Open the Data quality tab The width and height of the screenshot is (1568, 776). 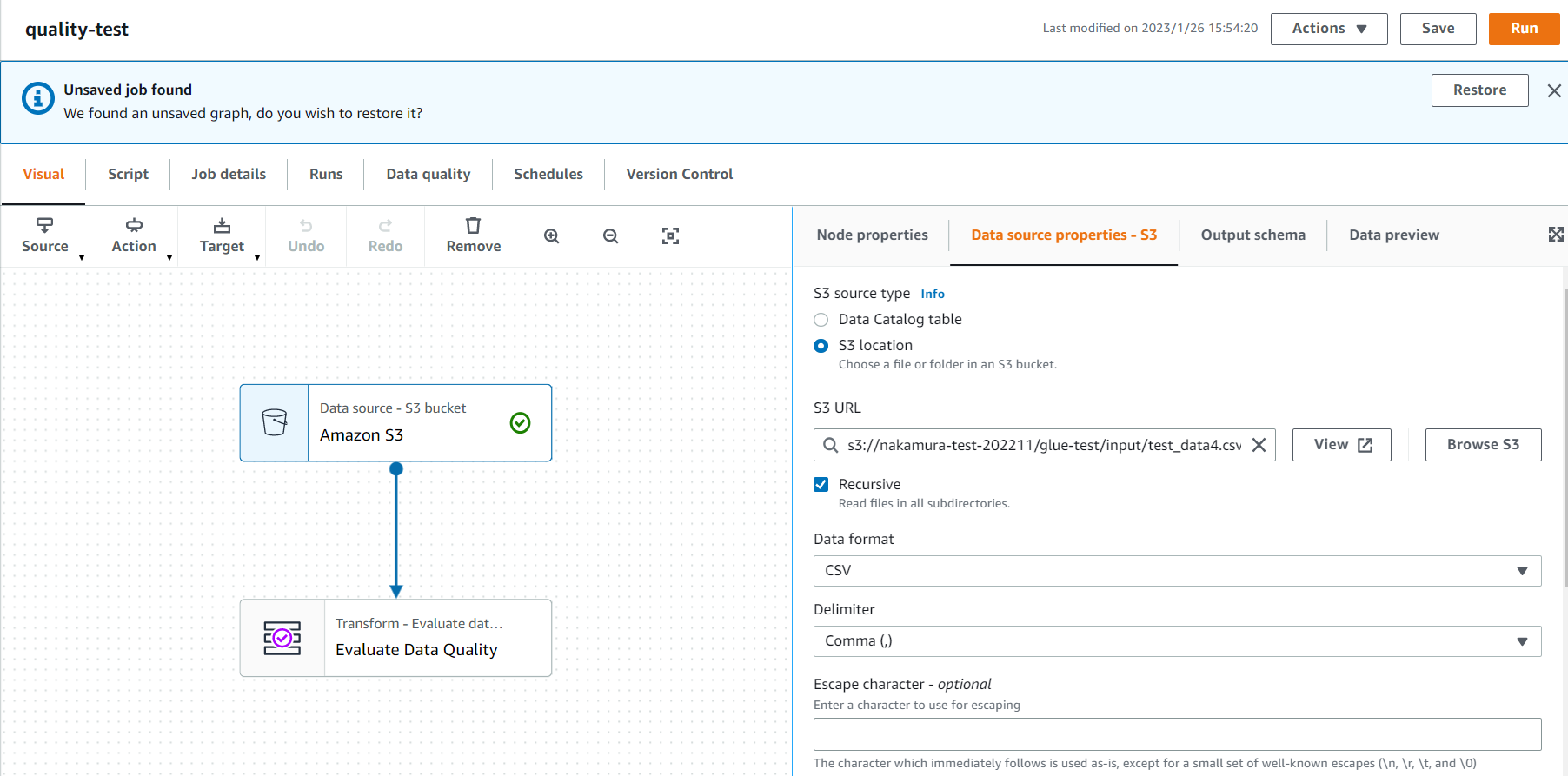point(429,174)
